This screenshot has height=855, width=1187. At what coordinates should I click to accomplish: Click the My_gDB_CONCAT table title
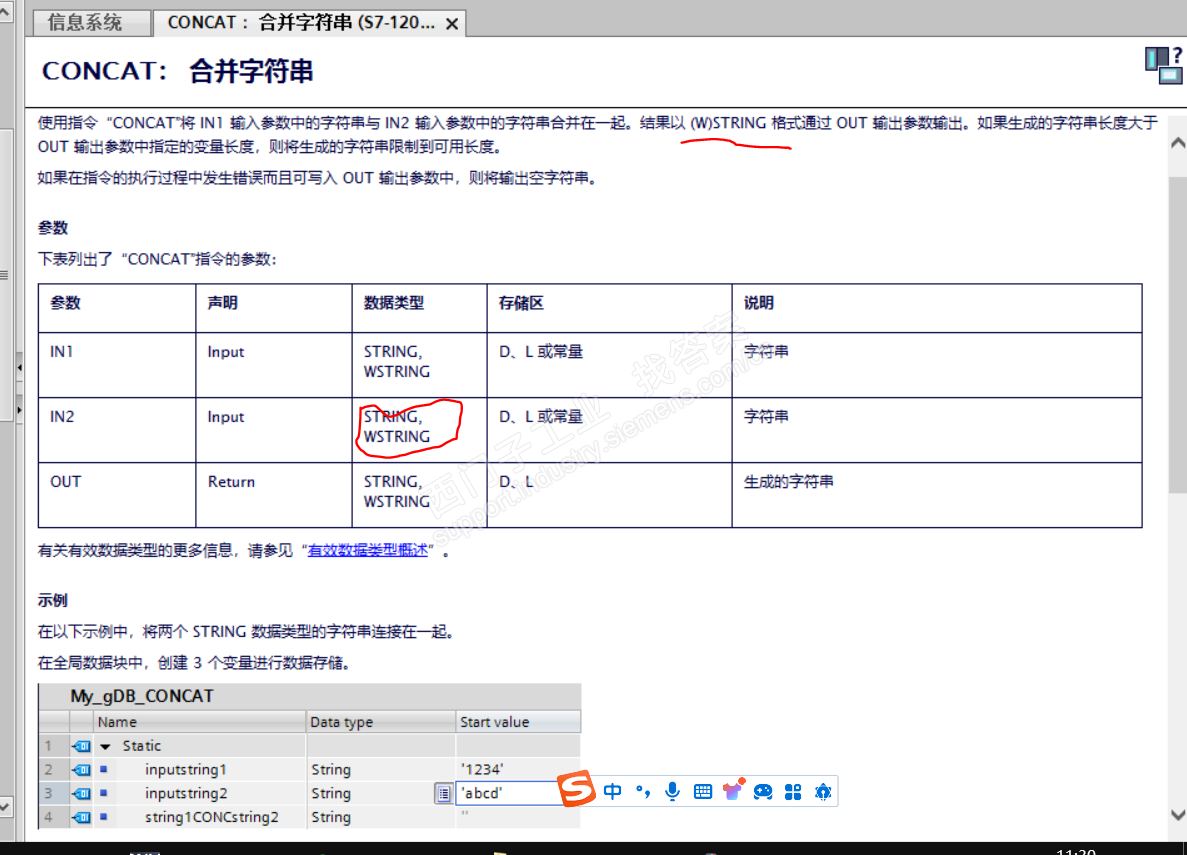142,696
